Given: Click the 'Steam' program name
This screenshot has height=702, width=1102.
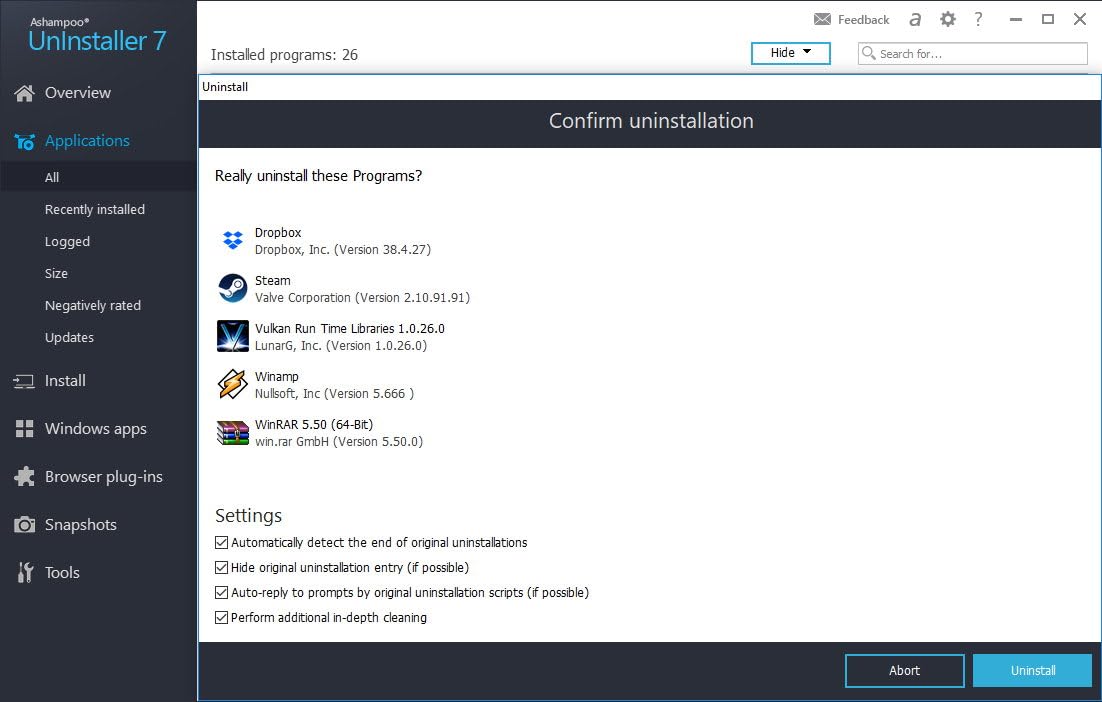Looking at the screenshot, I should point(273,280).
